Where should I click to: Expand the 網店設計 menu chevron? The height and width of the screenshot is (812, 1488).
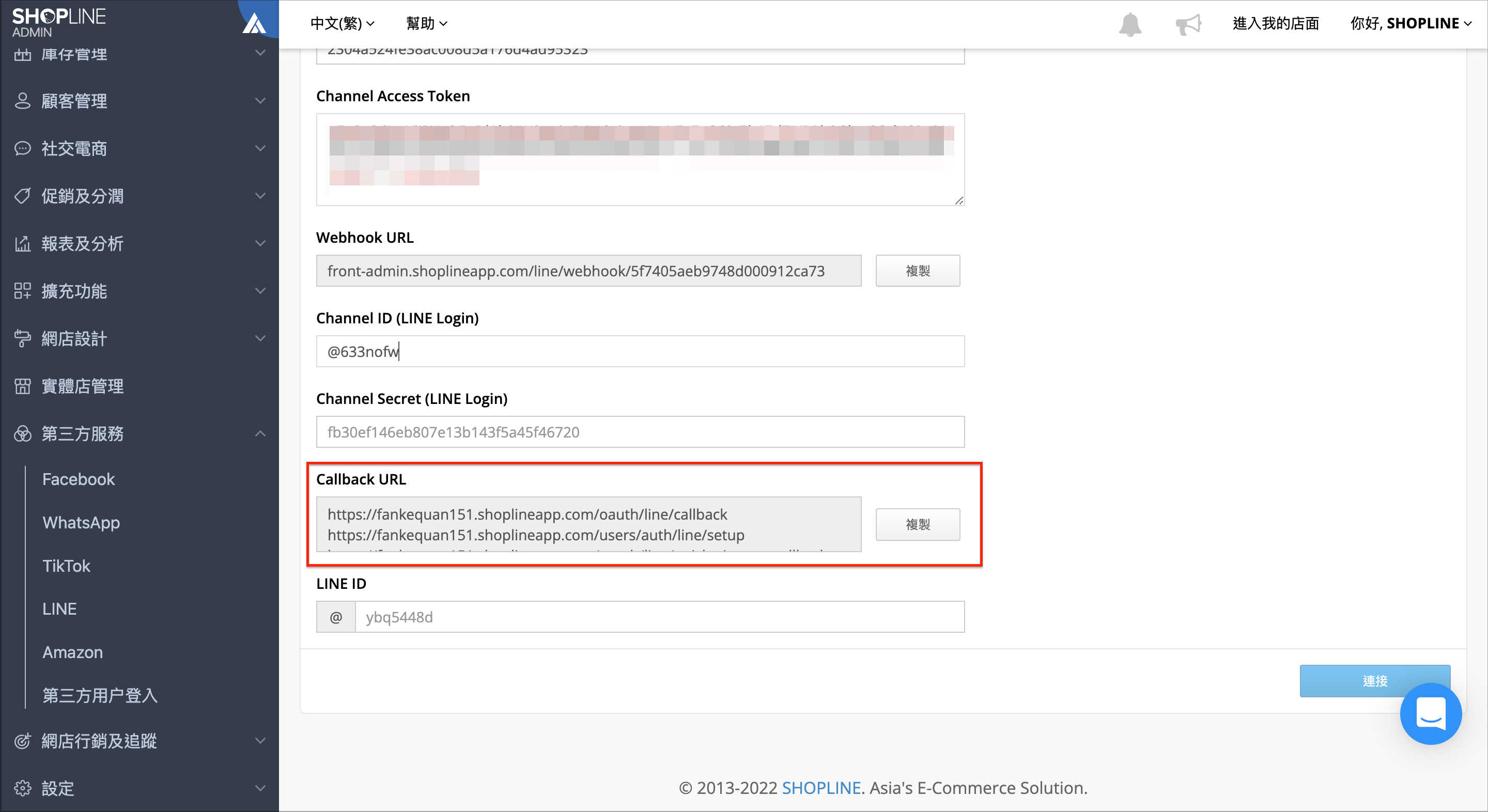click(x=260, y=338)
